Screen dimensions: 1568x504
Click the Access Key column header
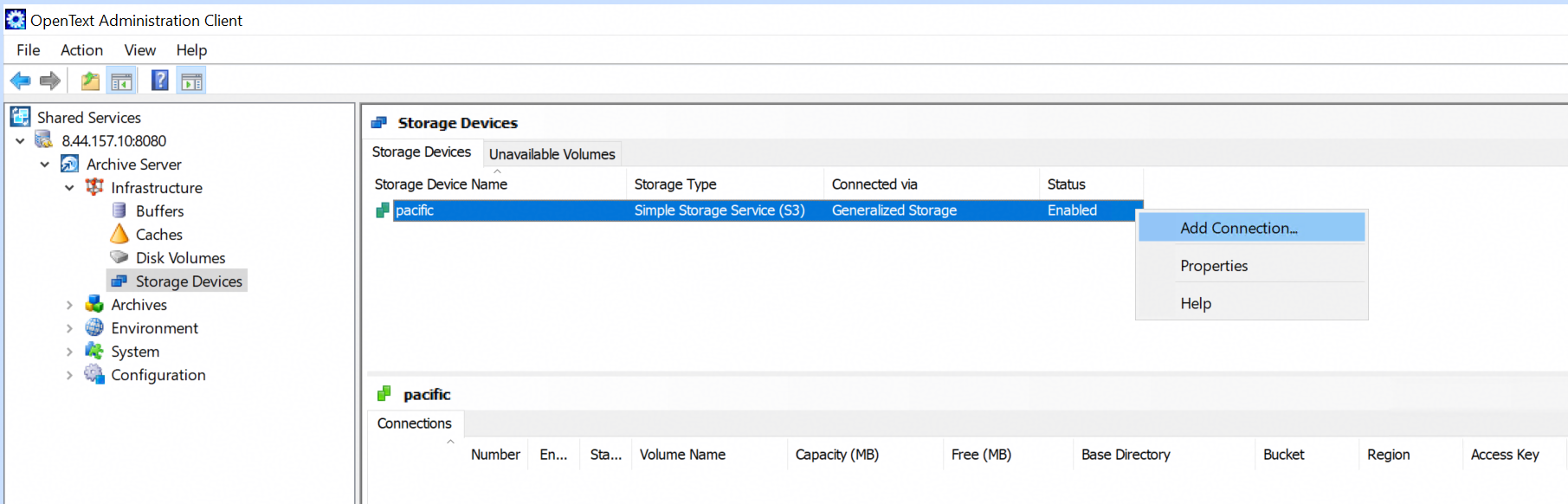coord(1515,455)
